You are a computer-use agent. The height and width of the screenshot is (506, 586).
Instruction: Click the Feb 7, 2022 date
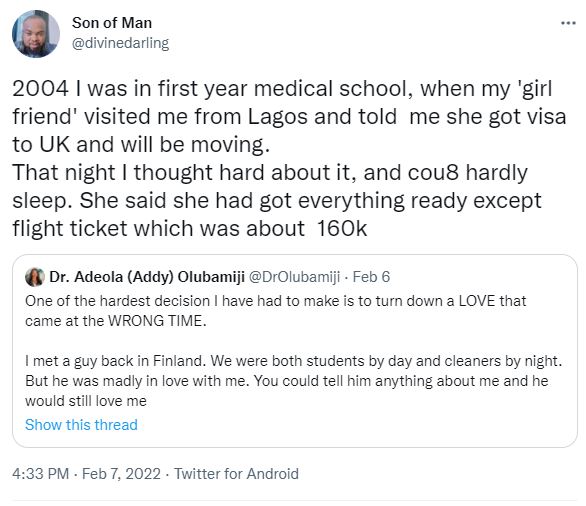(x=121, y=473)
